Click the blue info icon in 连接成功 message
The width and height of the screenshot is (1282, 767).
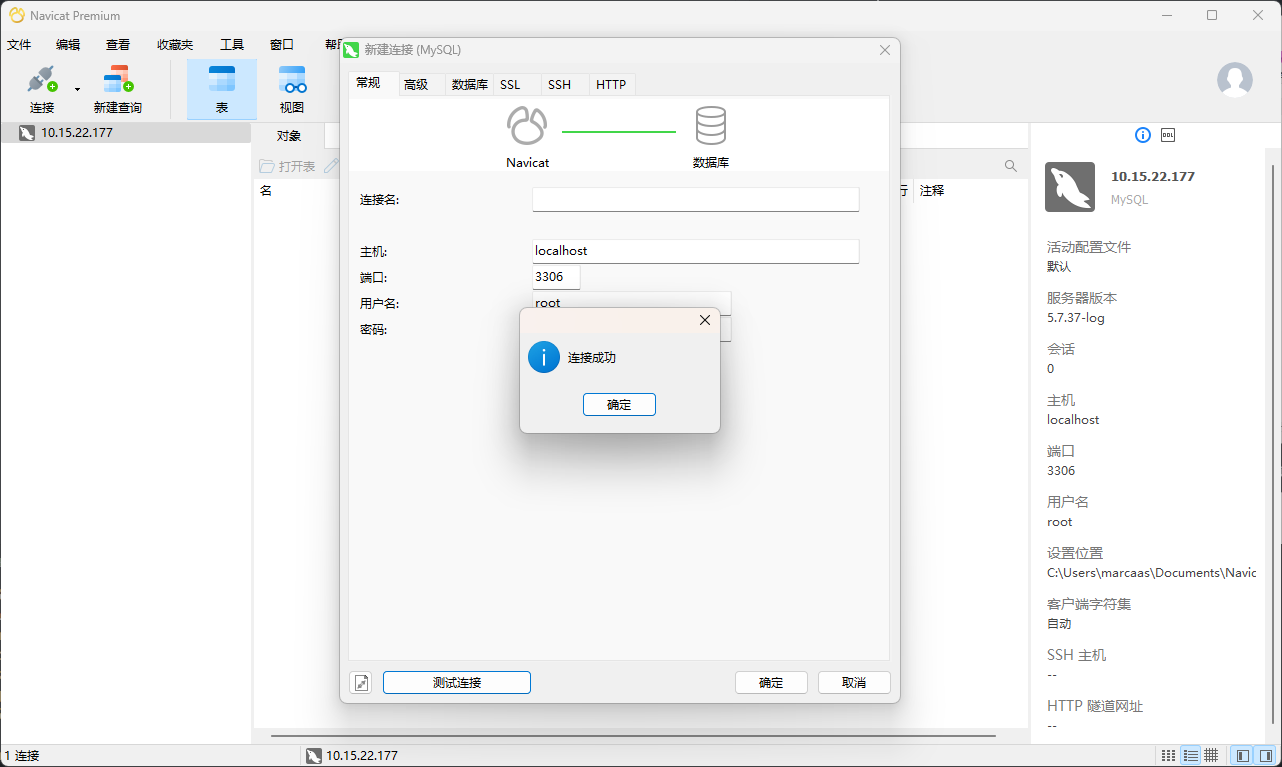[544, 357]
